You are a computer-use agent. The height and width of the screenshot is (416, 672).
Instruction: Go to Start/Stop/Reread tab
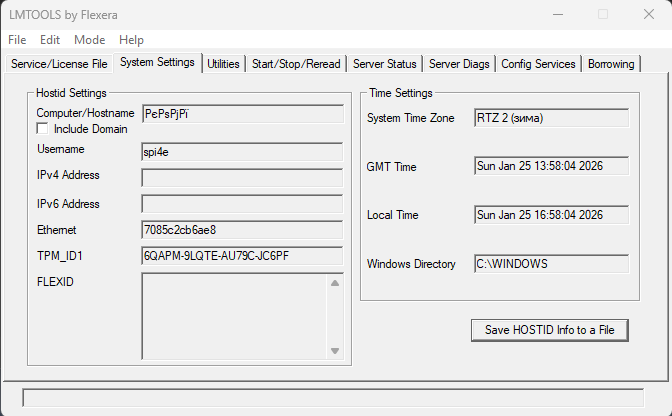(x=296, y=64)
